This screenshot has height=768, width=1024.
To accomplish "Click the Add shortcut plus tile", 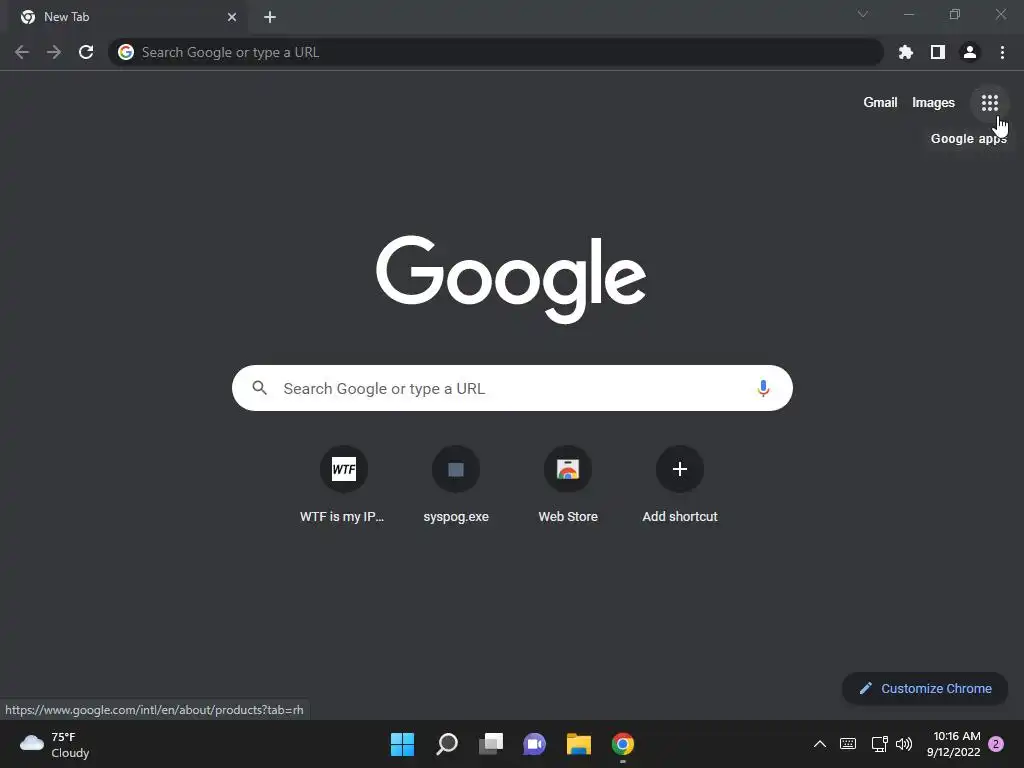I will tap(680, 484).
